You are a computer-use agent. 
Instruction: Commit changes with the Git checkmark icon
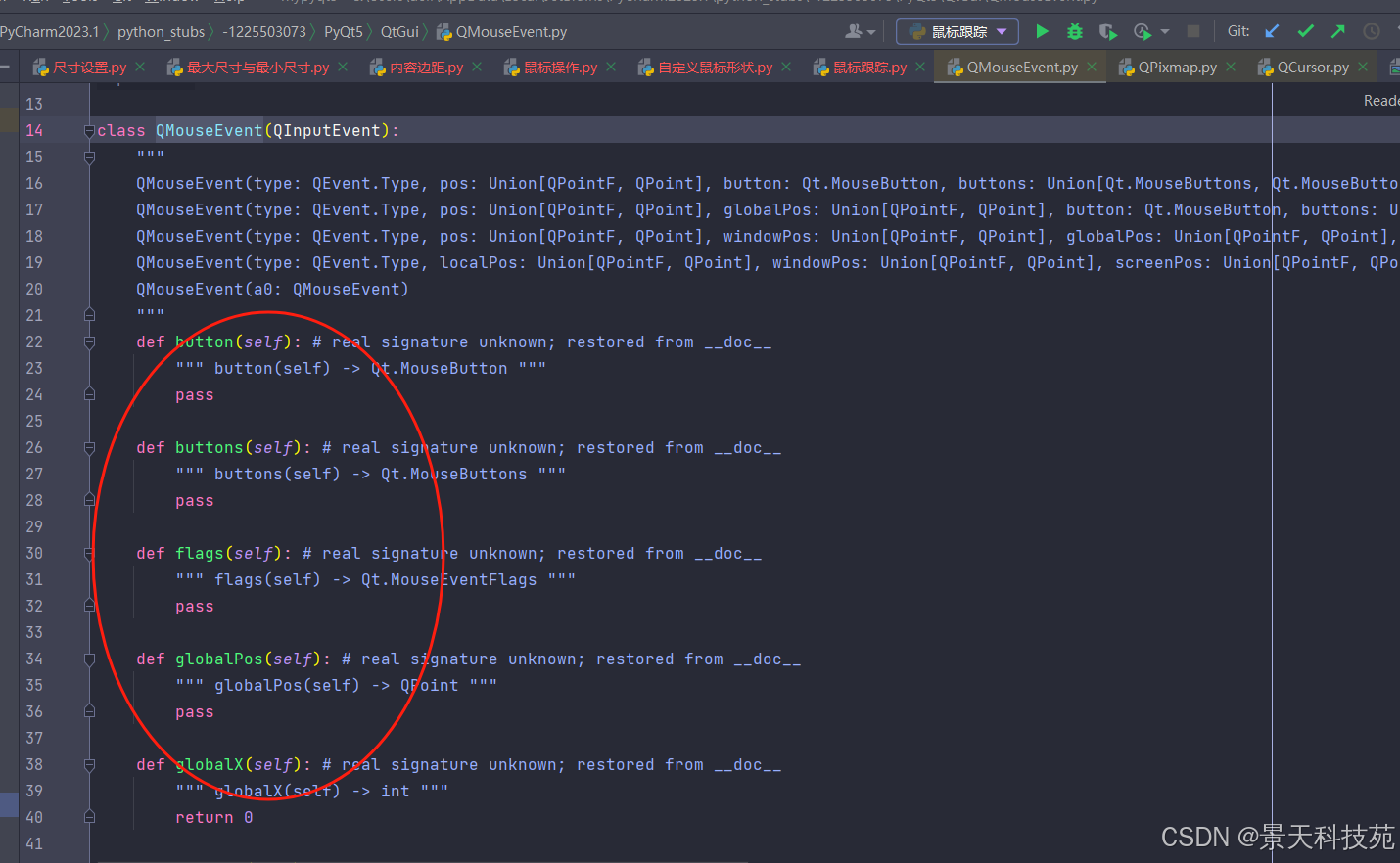tap(1305, 31)
